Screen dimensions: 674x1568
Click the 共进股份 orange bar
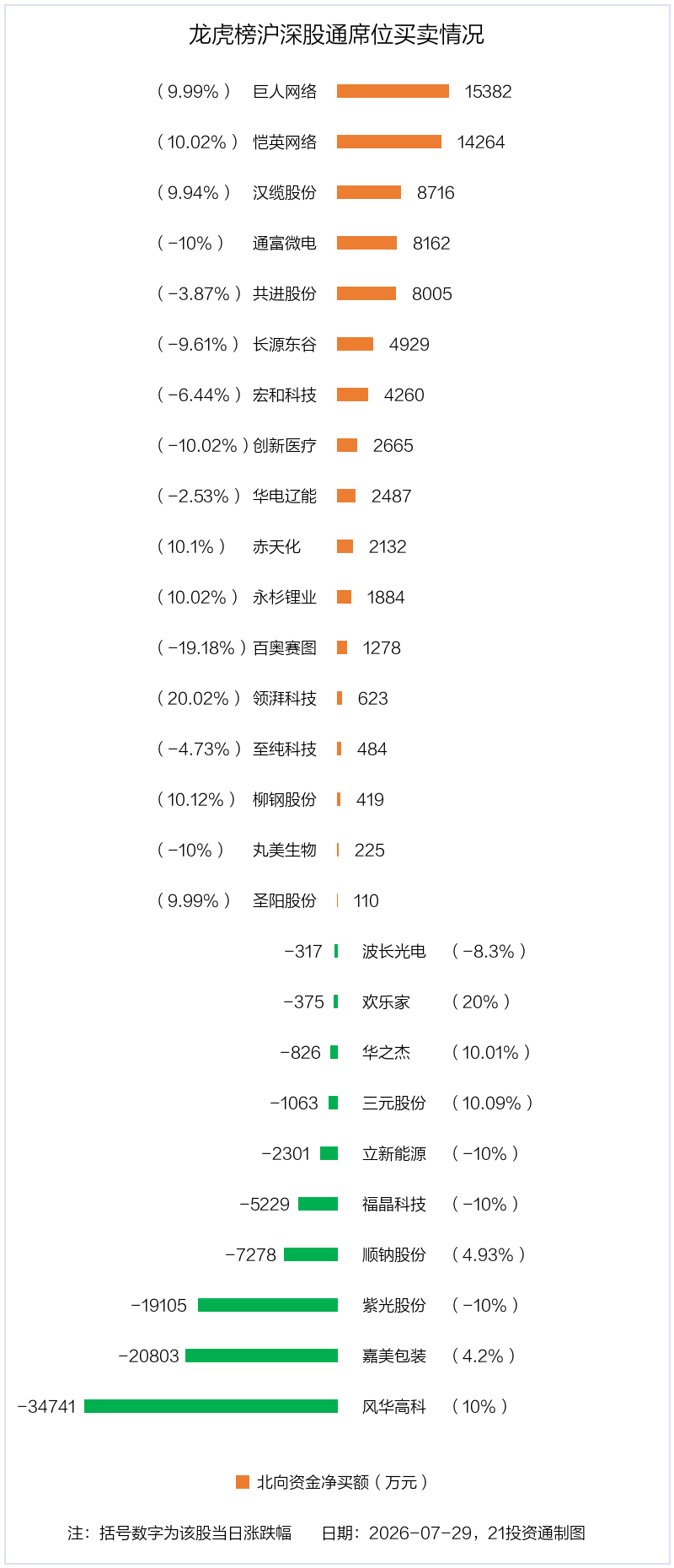(x=366, y=293)
